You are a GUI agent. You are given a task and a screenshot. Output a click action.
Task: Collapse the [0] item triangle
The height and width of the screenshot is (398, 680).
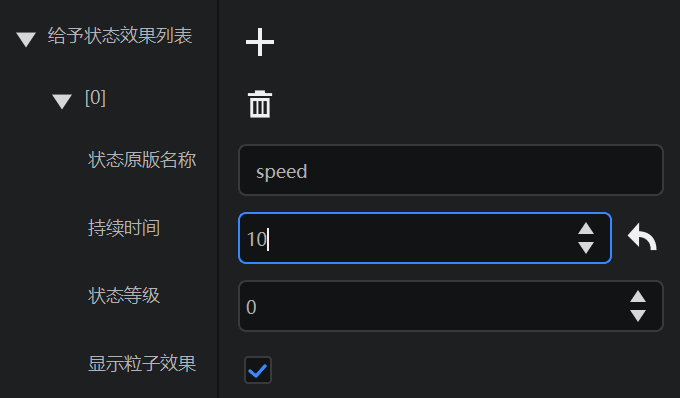62,101
